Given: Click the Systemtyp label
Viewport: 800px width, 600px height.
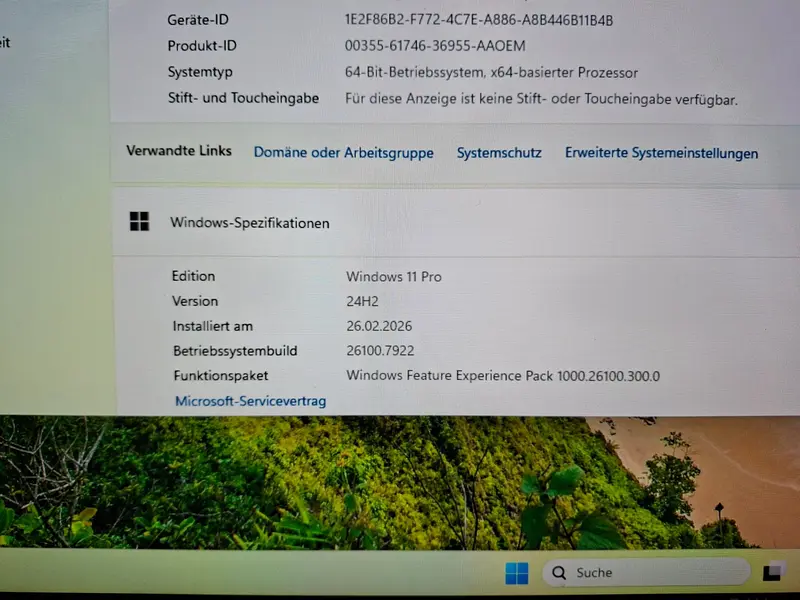Looking at the screenshot, I should tap(200, 72).
